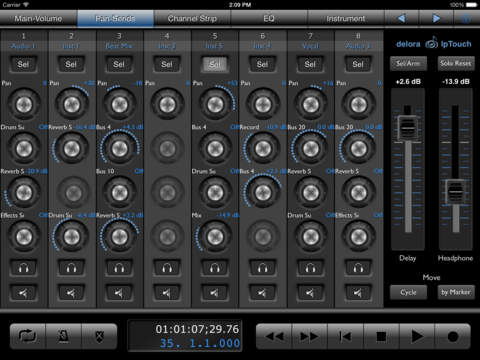Image resolution: width=480 pixels, height=360 pixels.
Task: Click channel 8 Effects send knob
Action: tap(359, 237)
